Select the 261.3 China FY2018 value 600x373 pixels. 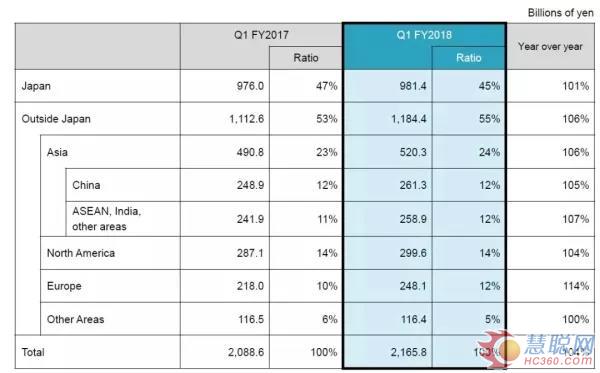point(413,185)
